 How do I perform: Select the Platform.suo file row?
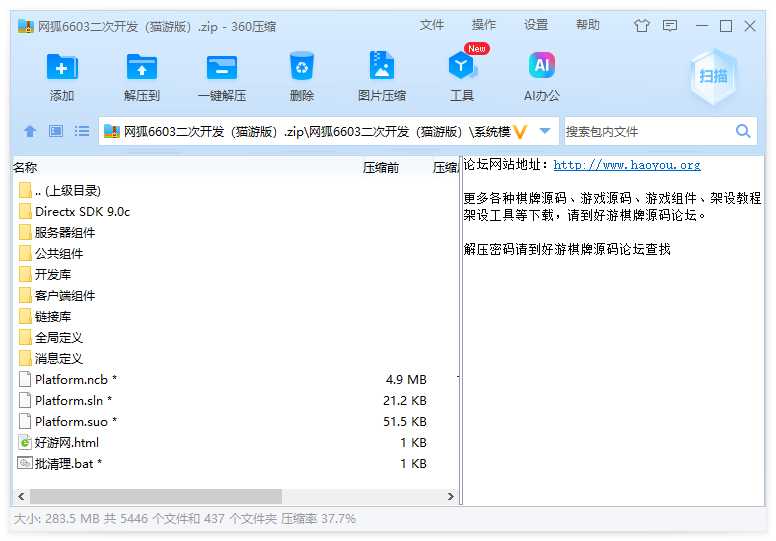pos(236,421)
